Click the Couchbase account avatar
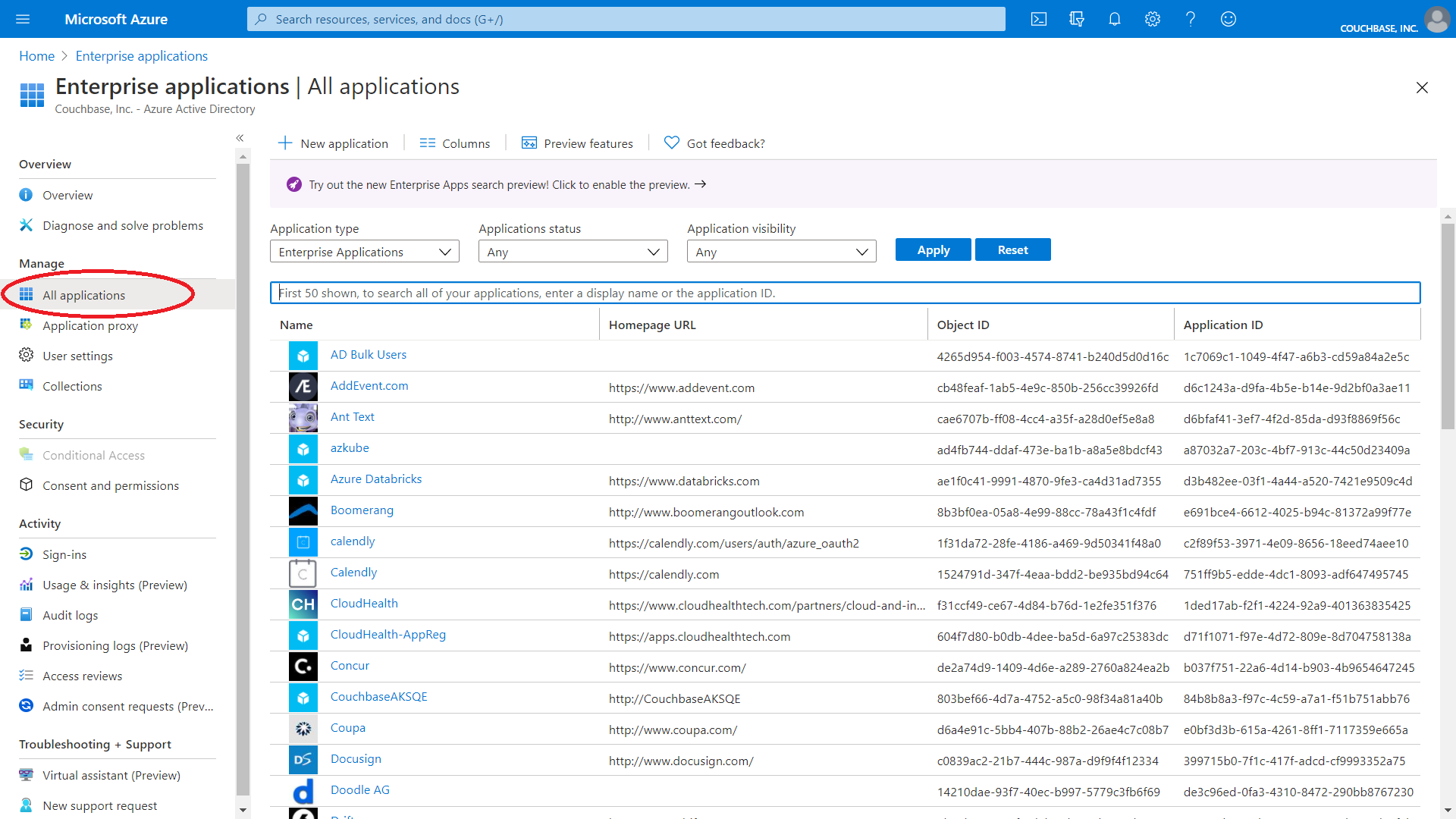1456x819 pixels. tap(1437, 20)
